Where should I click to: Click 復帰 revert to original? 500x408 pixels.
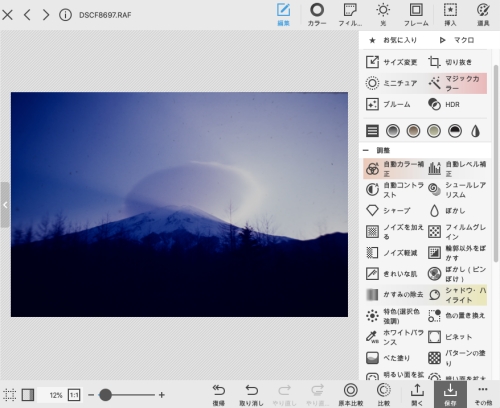tap(218, 395)
